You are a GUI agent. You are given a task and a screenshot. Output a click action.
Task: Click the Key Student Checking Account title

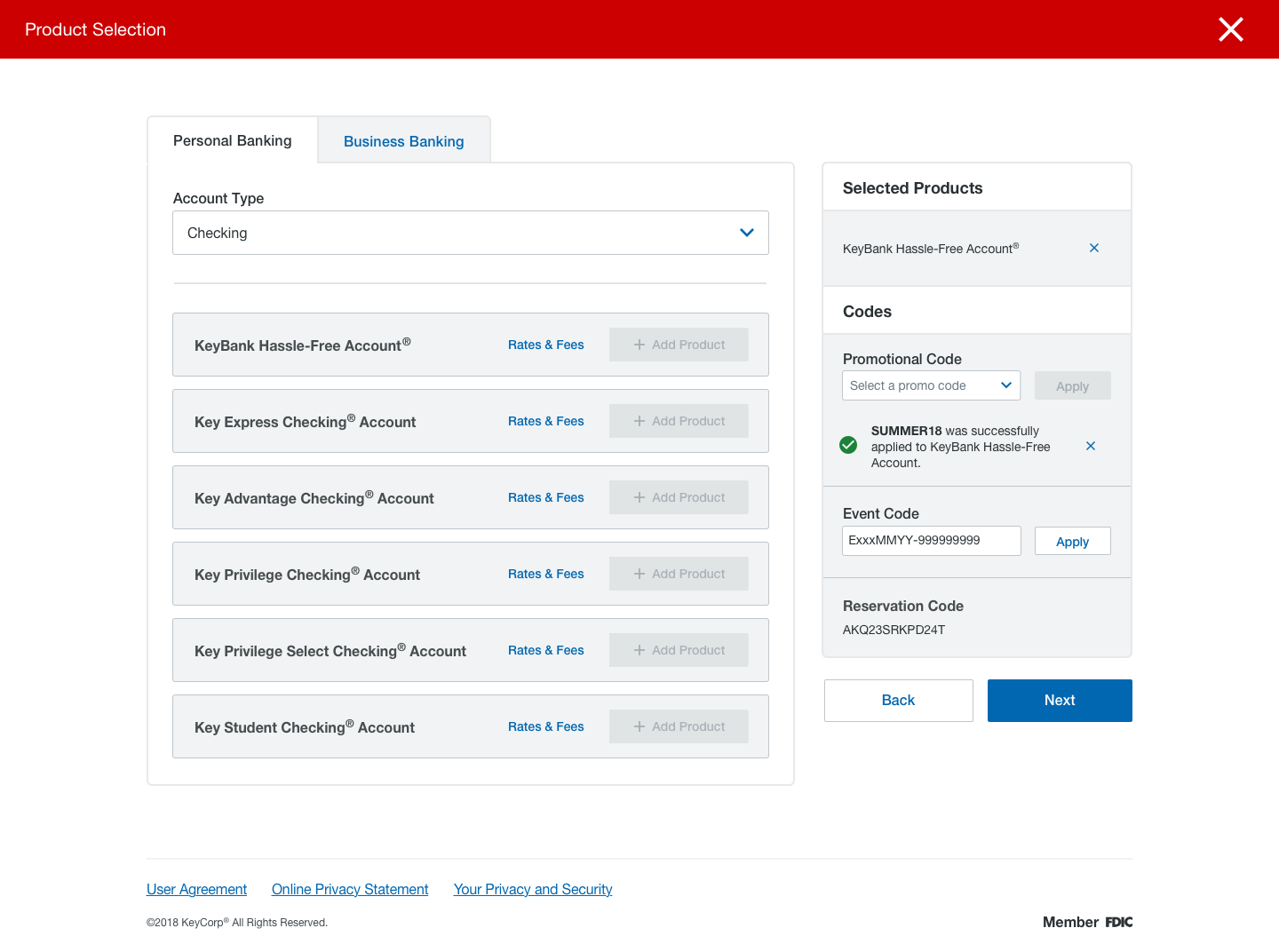coord(305,727)
